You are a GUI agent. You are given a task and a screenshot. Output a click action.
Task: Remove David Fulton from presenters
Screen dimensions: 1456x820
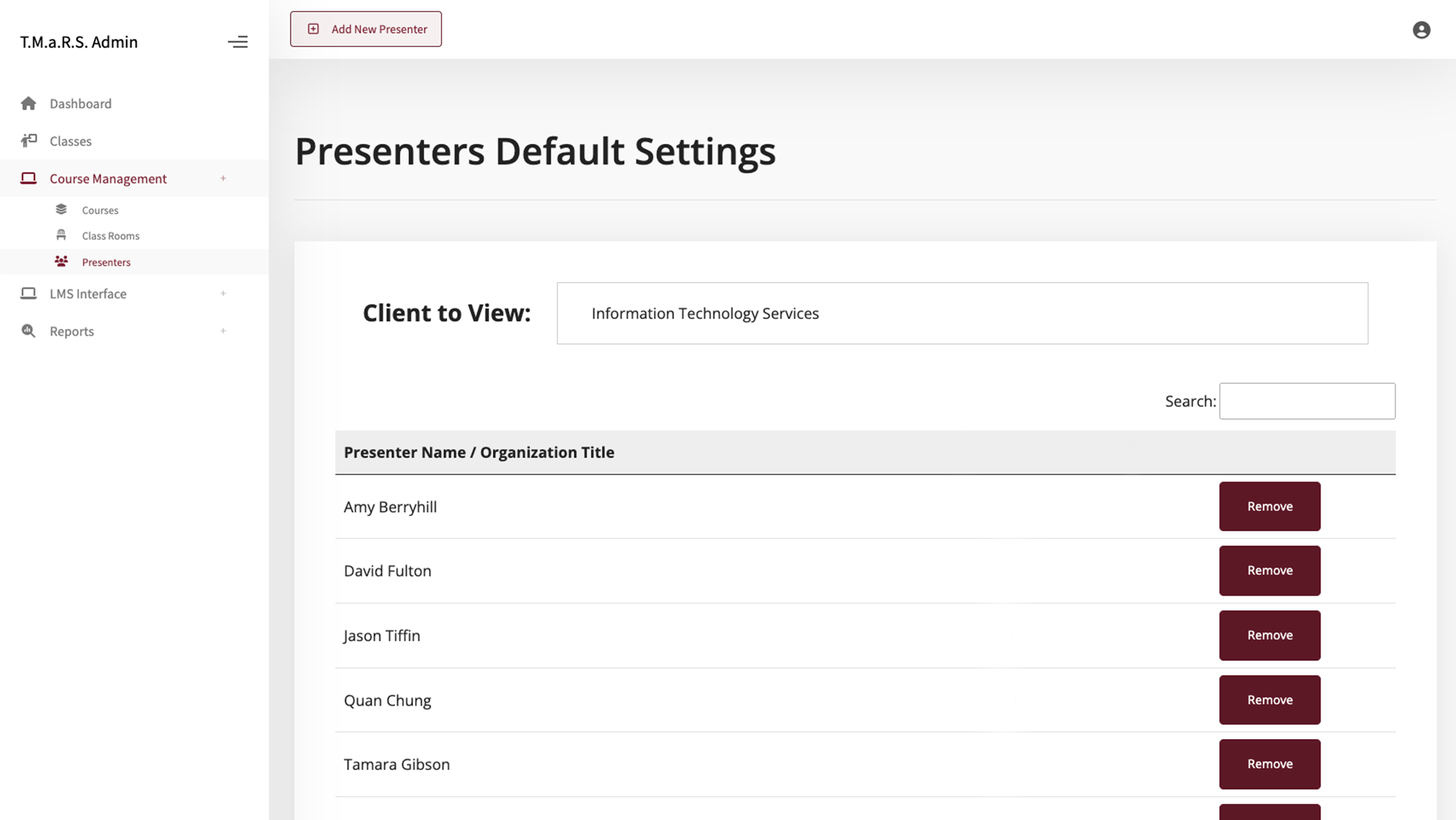(x=1269, y=570)
